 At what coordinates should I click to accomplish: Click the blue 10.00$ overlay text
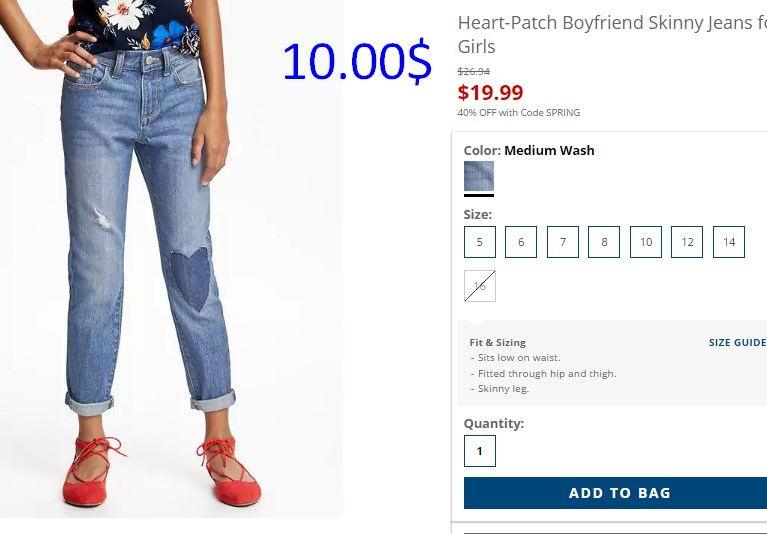pyautogui.click(x=357, y=61)
